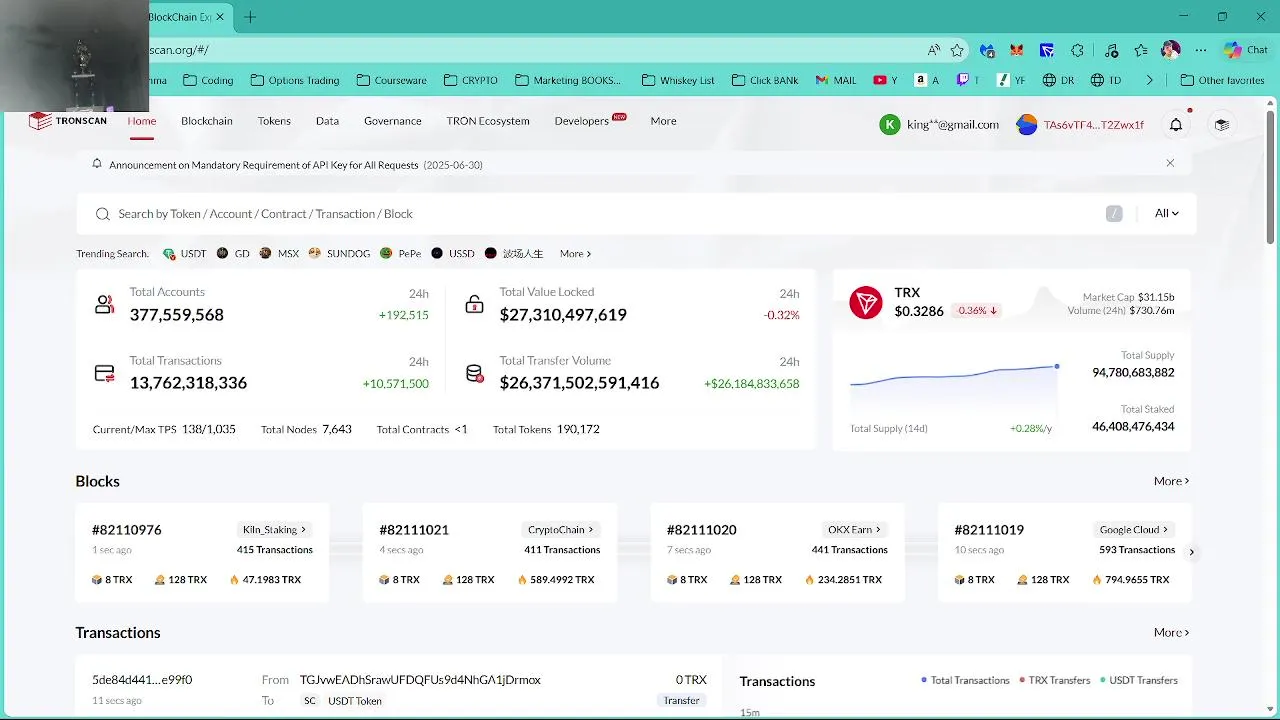The width and height of the screenshot is (1280, 720).
Task: Open the browser Settings and more menu
Action: [1201, 50]
